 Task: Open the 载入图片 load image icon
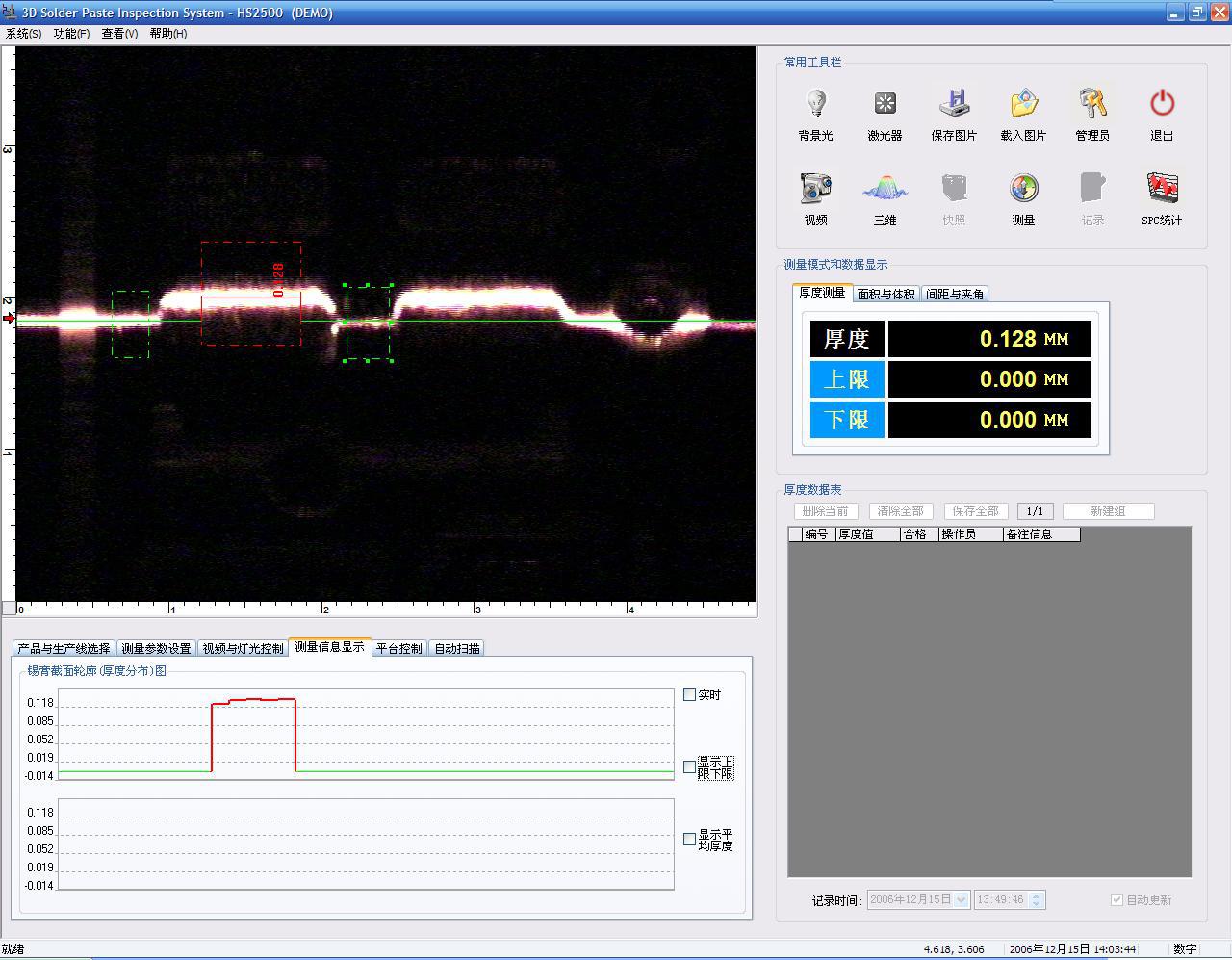coord(1023,104)
